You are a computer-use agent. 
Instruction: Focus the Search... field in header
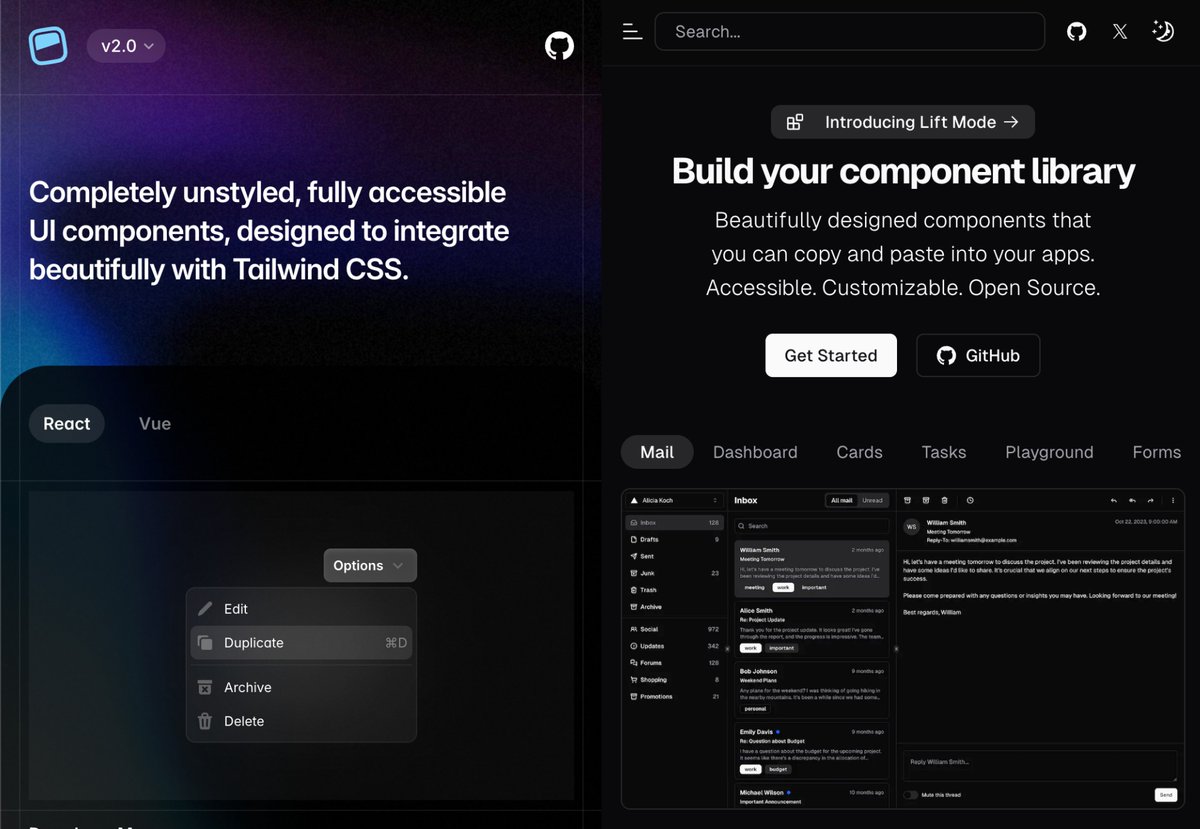click(x=850, y=31)
